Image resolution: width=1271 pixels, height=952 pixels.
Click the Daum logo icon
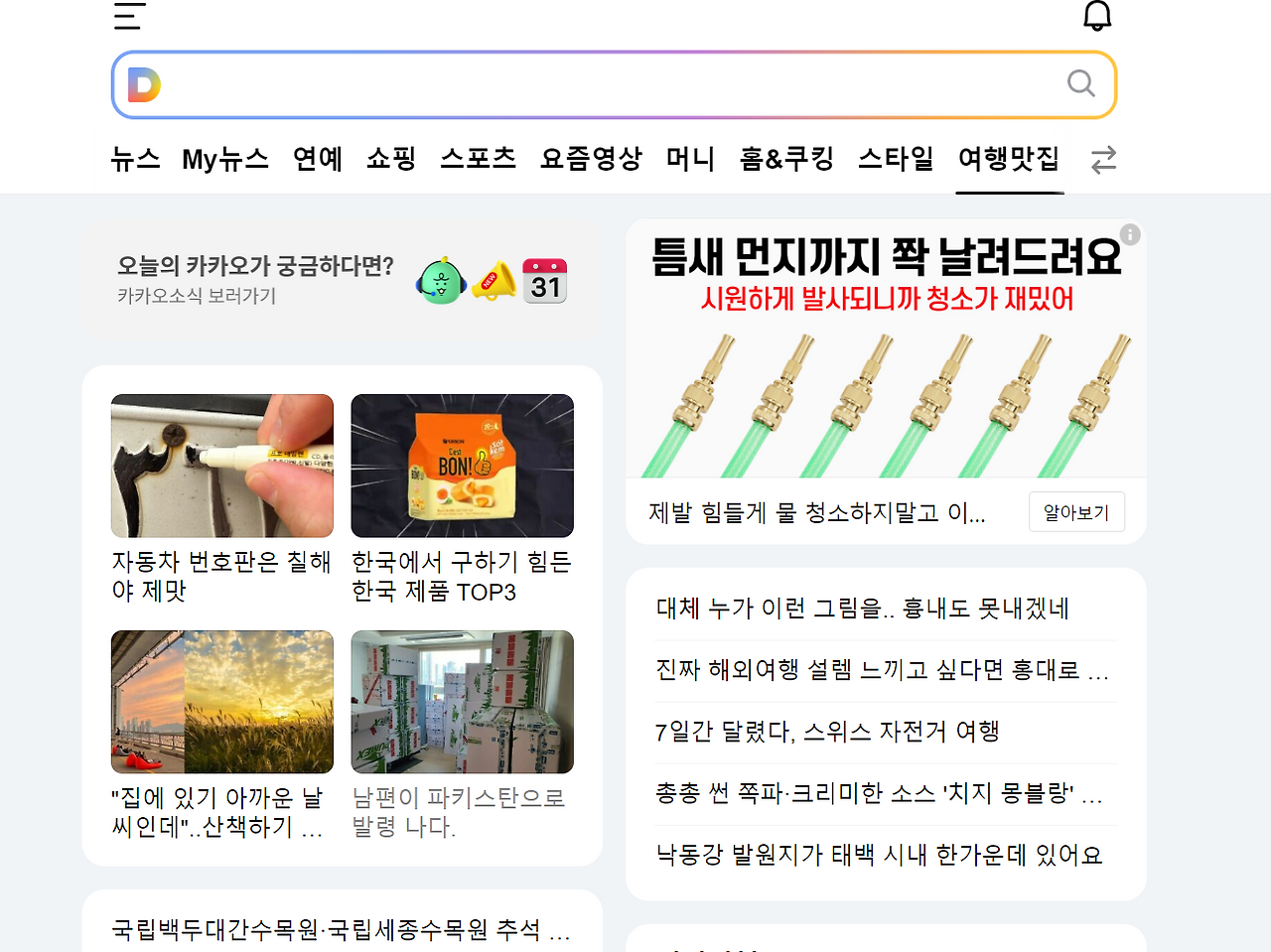142,84
